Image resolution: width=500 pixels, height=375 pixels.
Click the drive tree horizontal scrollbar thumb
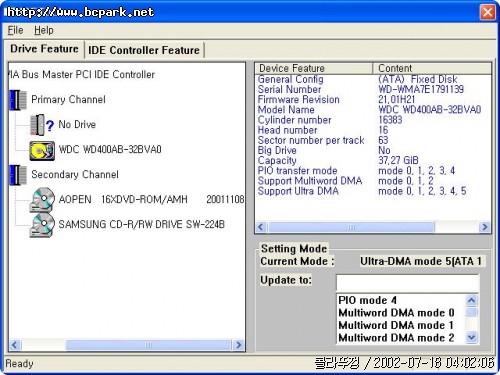[148, 345]
